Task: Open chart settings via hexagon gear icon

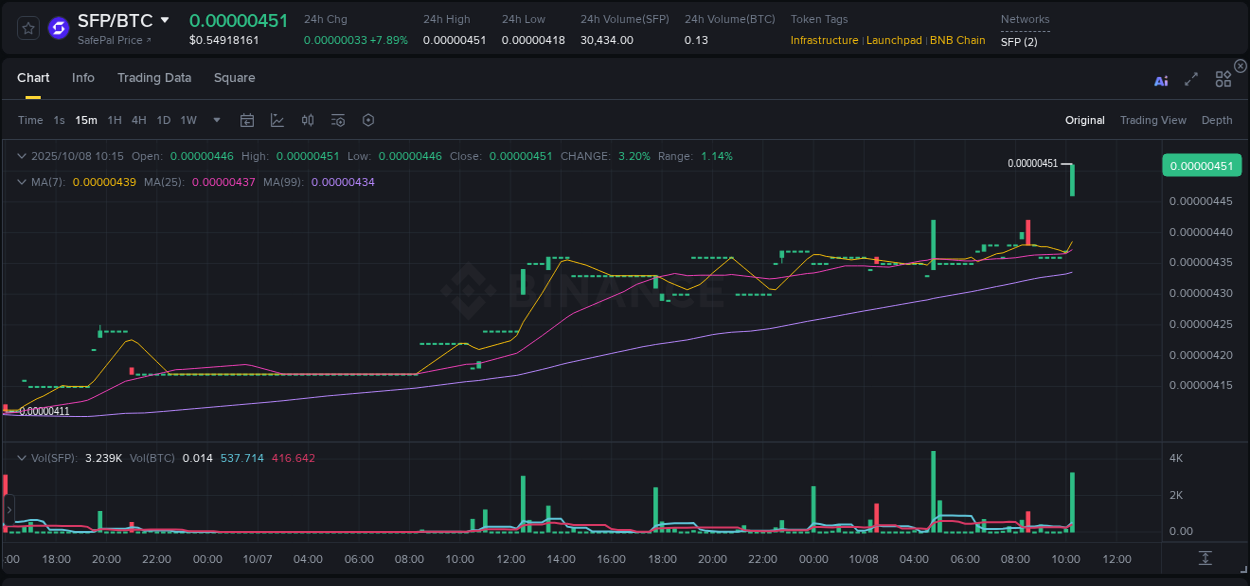Action: pos(368,120)
